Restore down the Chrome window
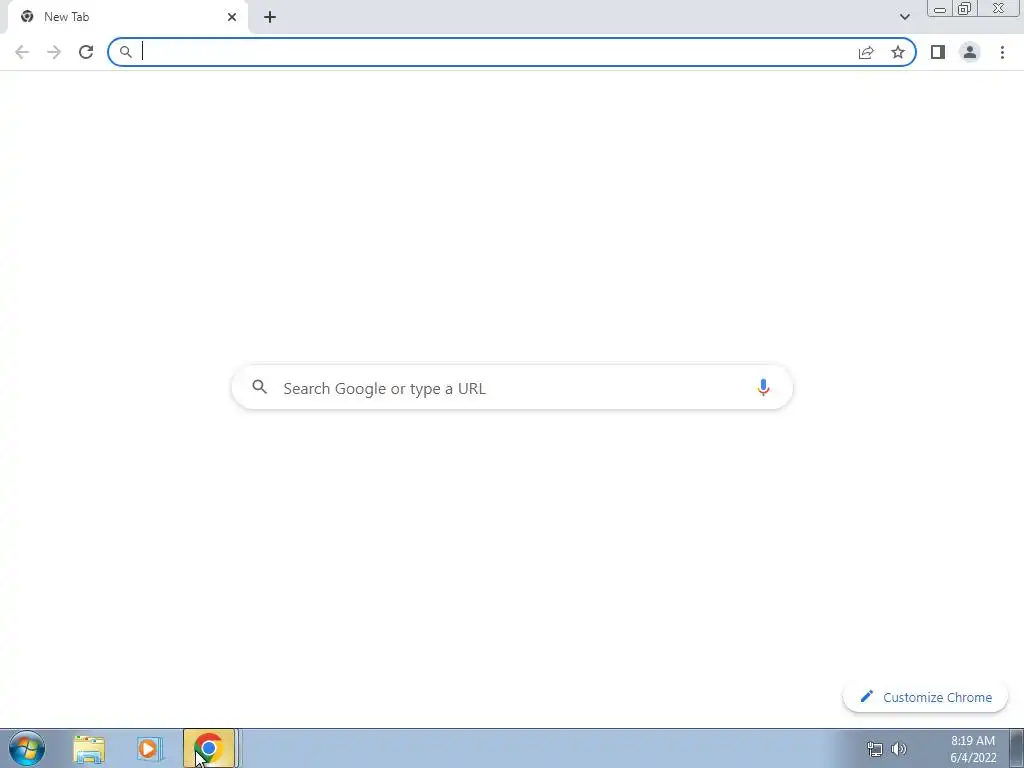1024x768 pixels. (x=965, y=8)
